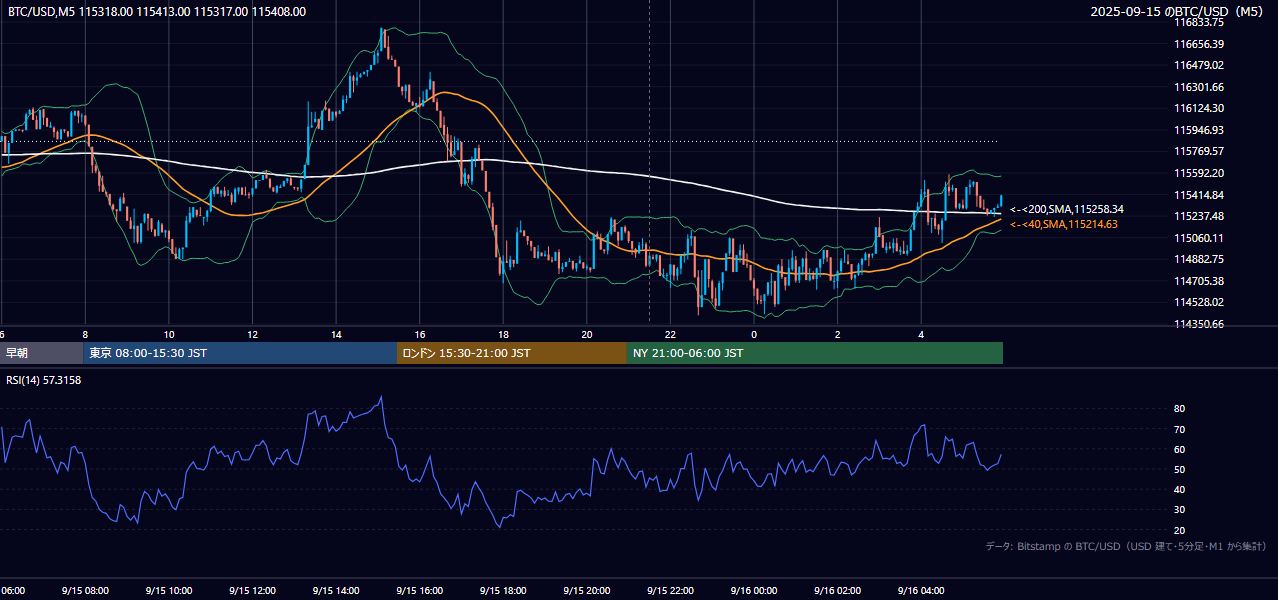The width and height of the screenshot is (1278, 600).
Task: Click hour label 2 on time axis
Action: point(838,334)
